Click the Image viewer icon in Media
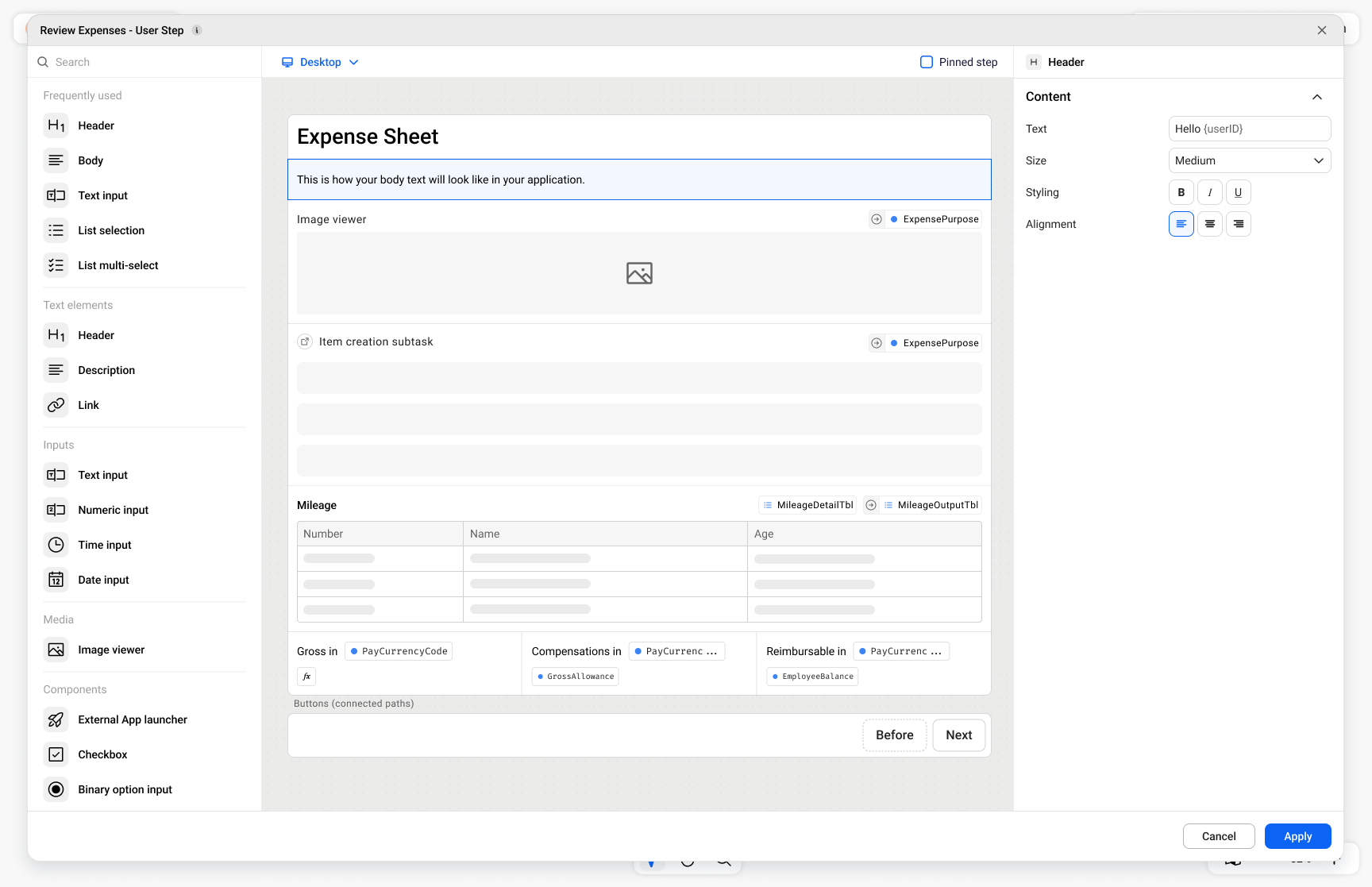Screen dimensions: 1372x887 (56, 650)
